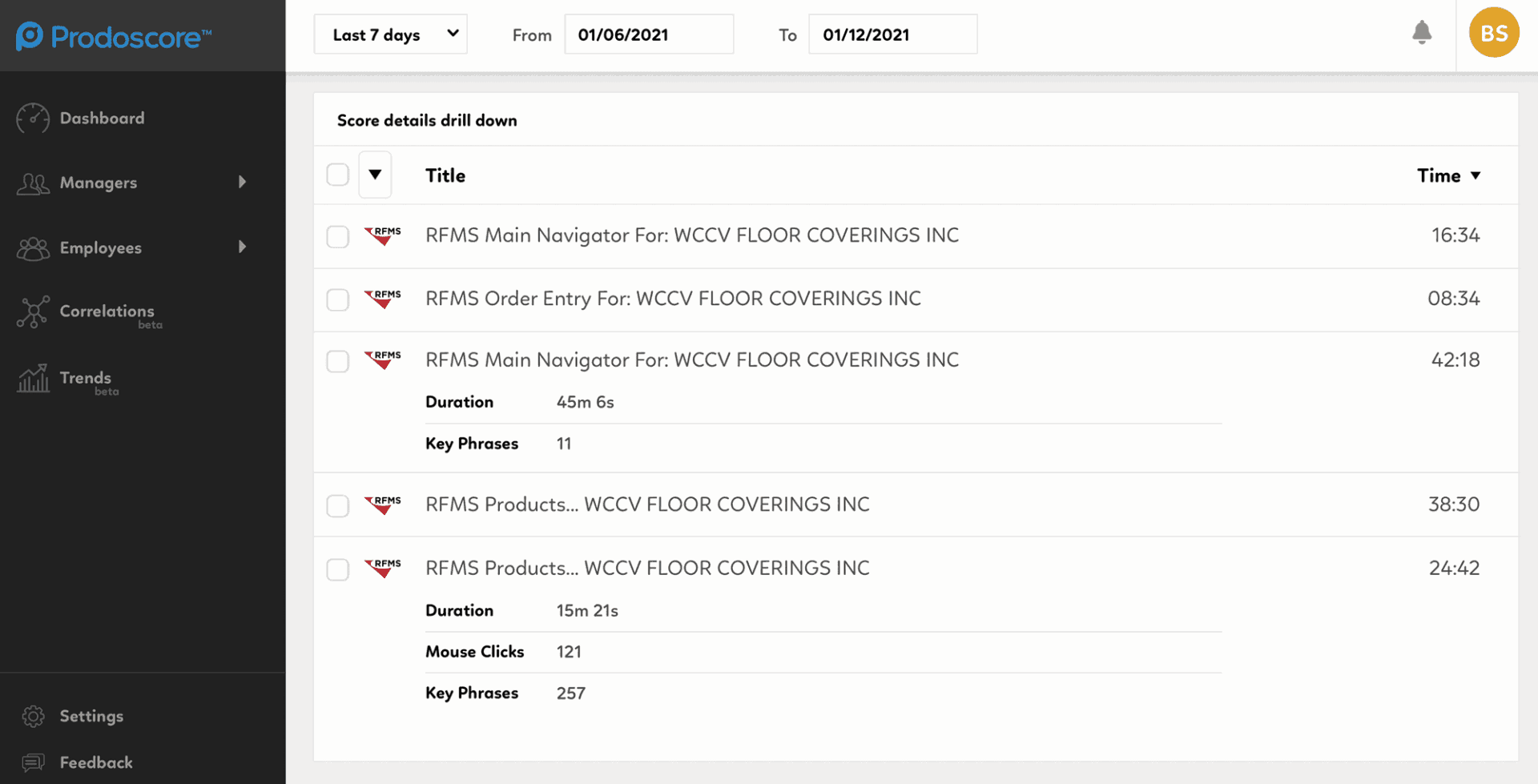The width and height of the screenshot is (1538, 784).
Task: Check the box for the 16:34 row
Action: coord(338,237)
